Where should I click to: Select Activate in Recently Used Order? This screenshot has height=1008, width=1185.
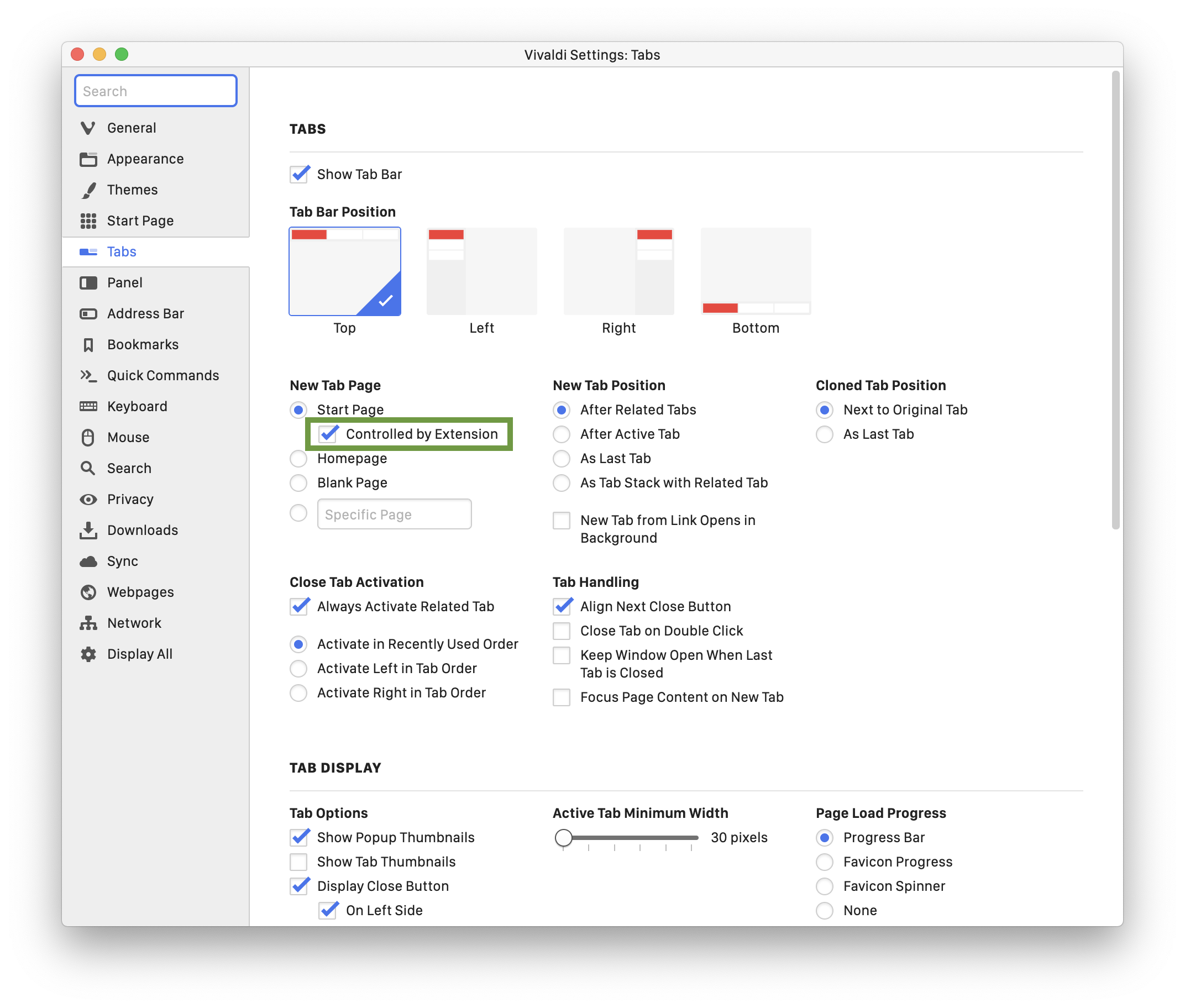pyautogui.click(x=298, y=644)
